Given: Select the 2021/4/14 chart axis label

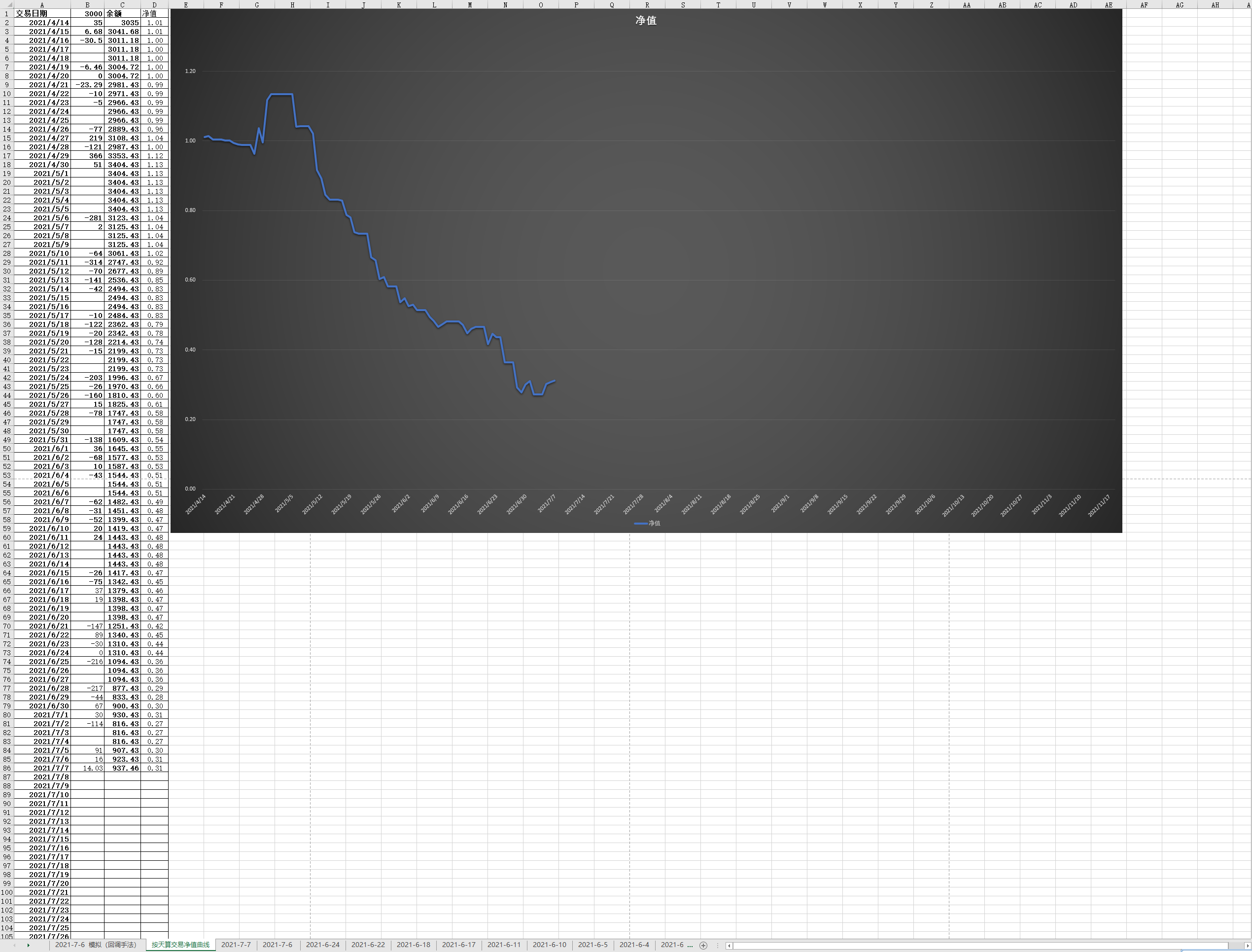Looking at the screenshot, I should click(196, 504).
